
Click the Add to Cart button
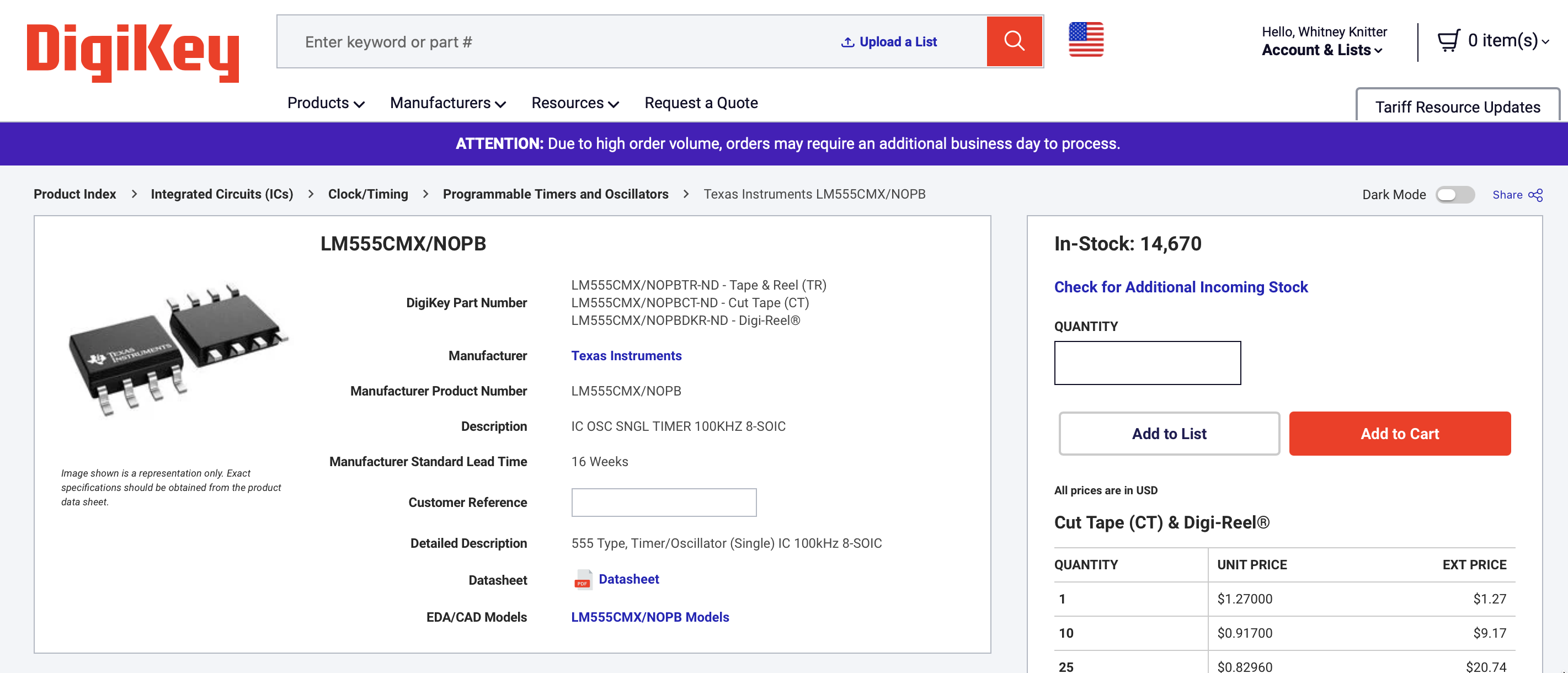click(x=1400, y=434)
